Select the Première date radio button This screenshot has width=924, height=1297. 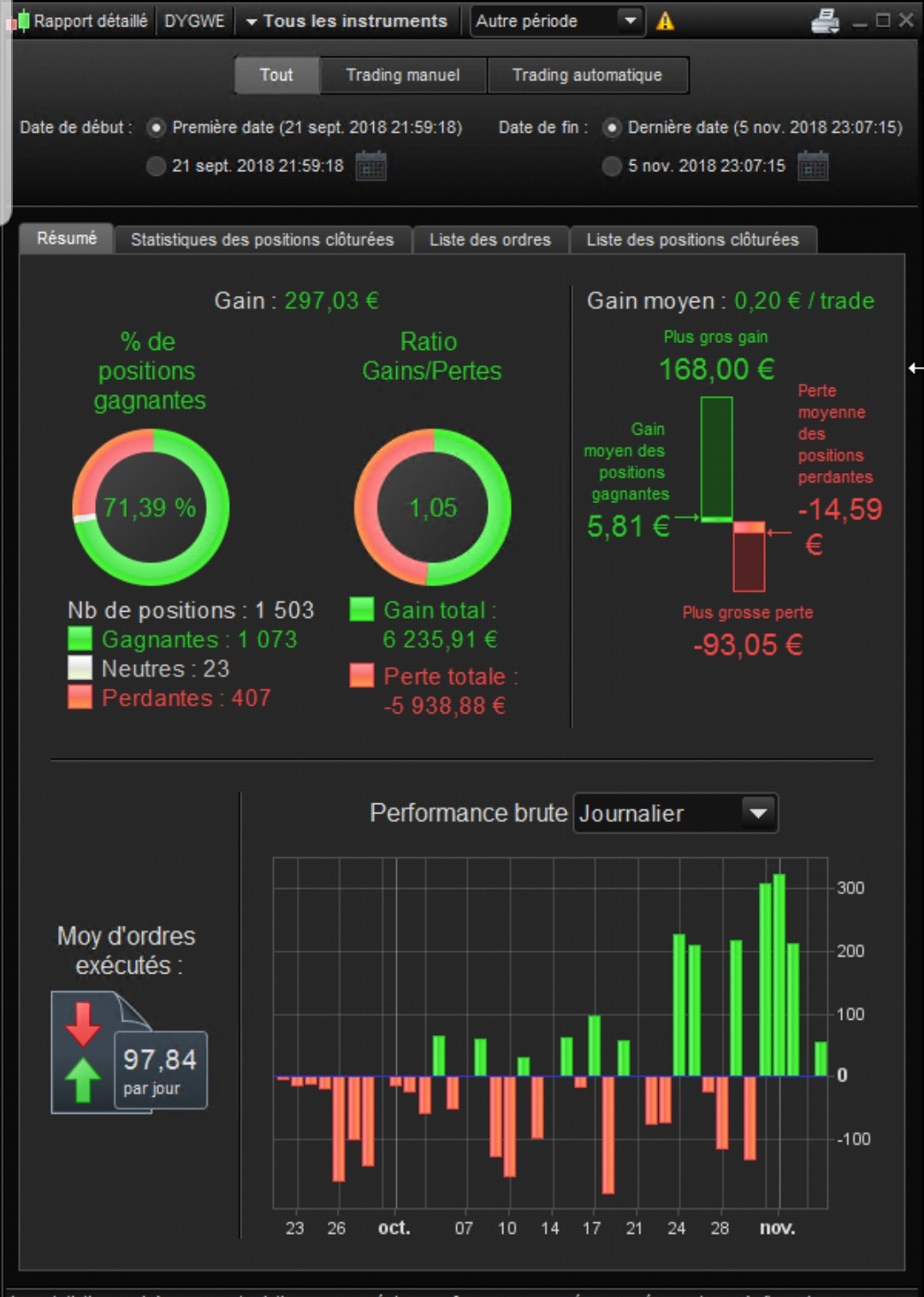coord(156,127)
